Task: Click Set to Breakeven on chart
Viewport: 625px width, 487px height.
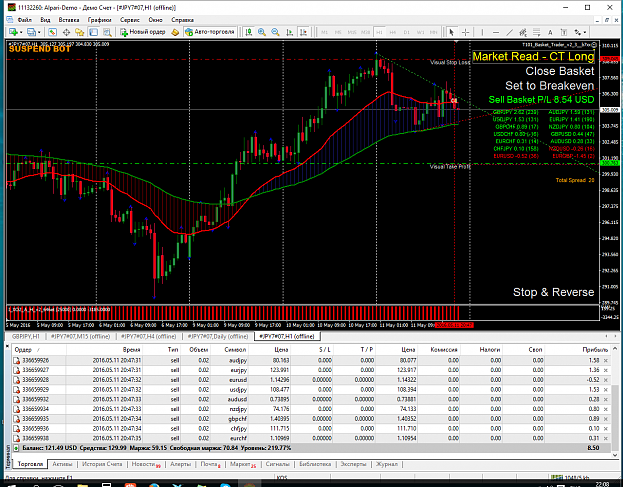Action: point(550,86)
